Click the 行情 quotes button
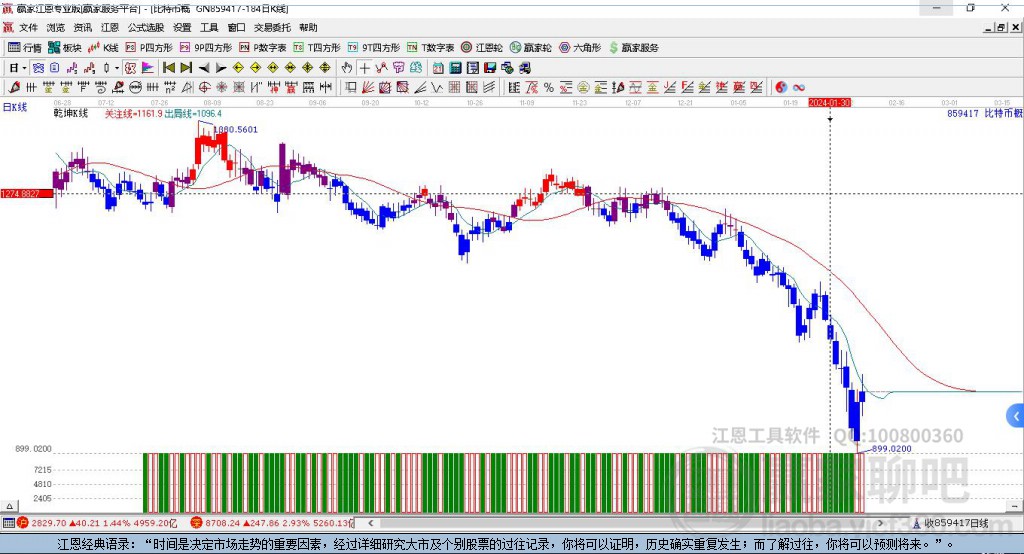This screenshot has width=1024, height=554. pyautogui.click(x=25, y=47)
